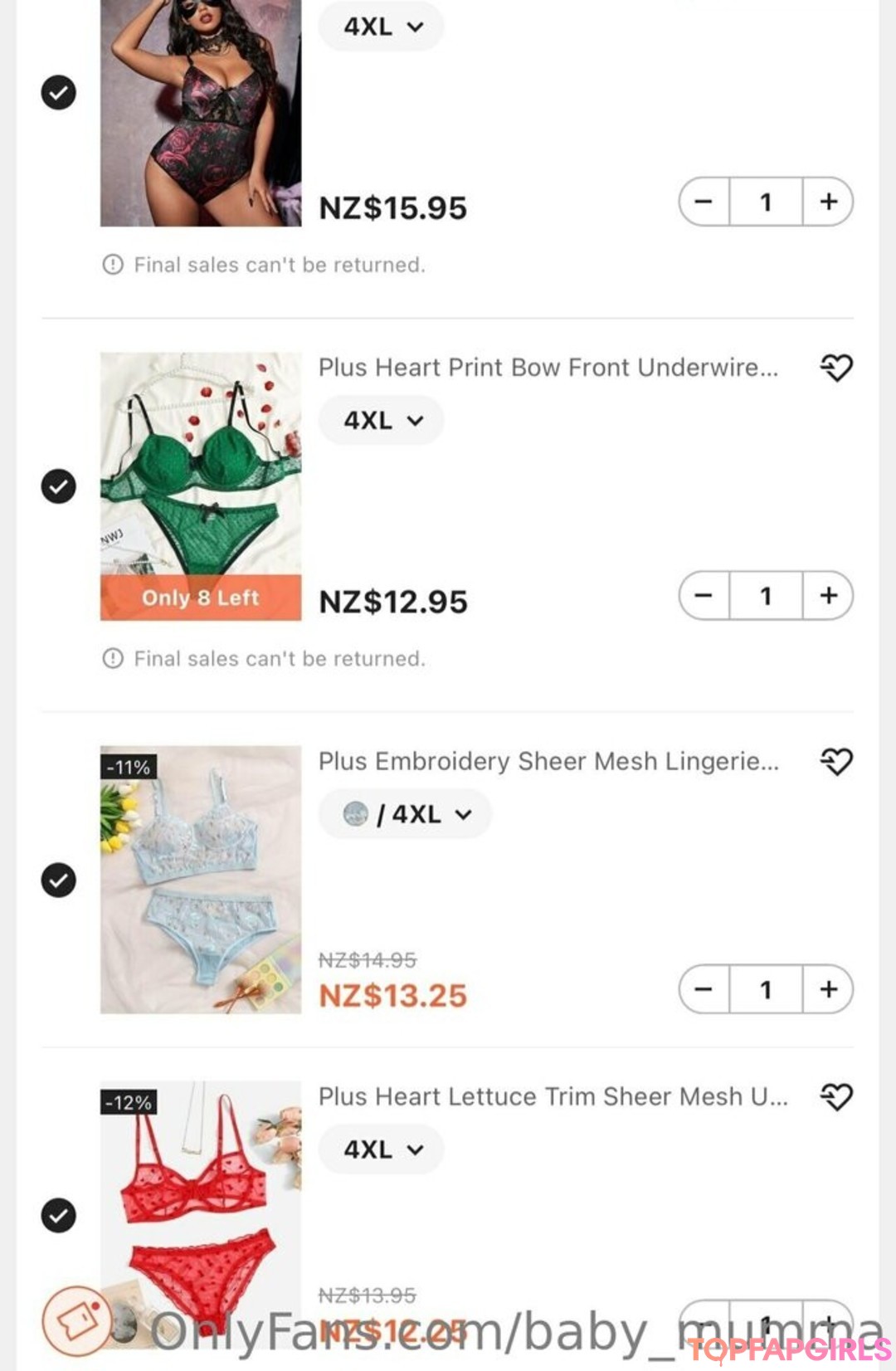The width and height of the screenshot is (896, 1371).
Task: Save Embroidery Sheer Mesh Lingerie to wishlist
Action: (835, 761)
